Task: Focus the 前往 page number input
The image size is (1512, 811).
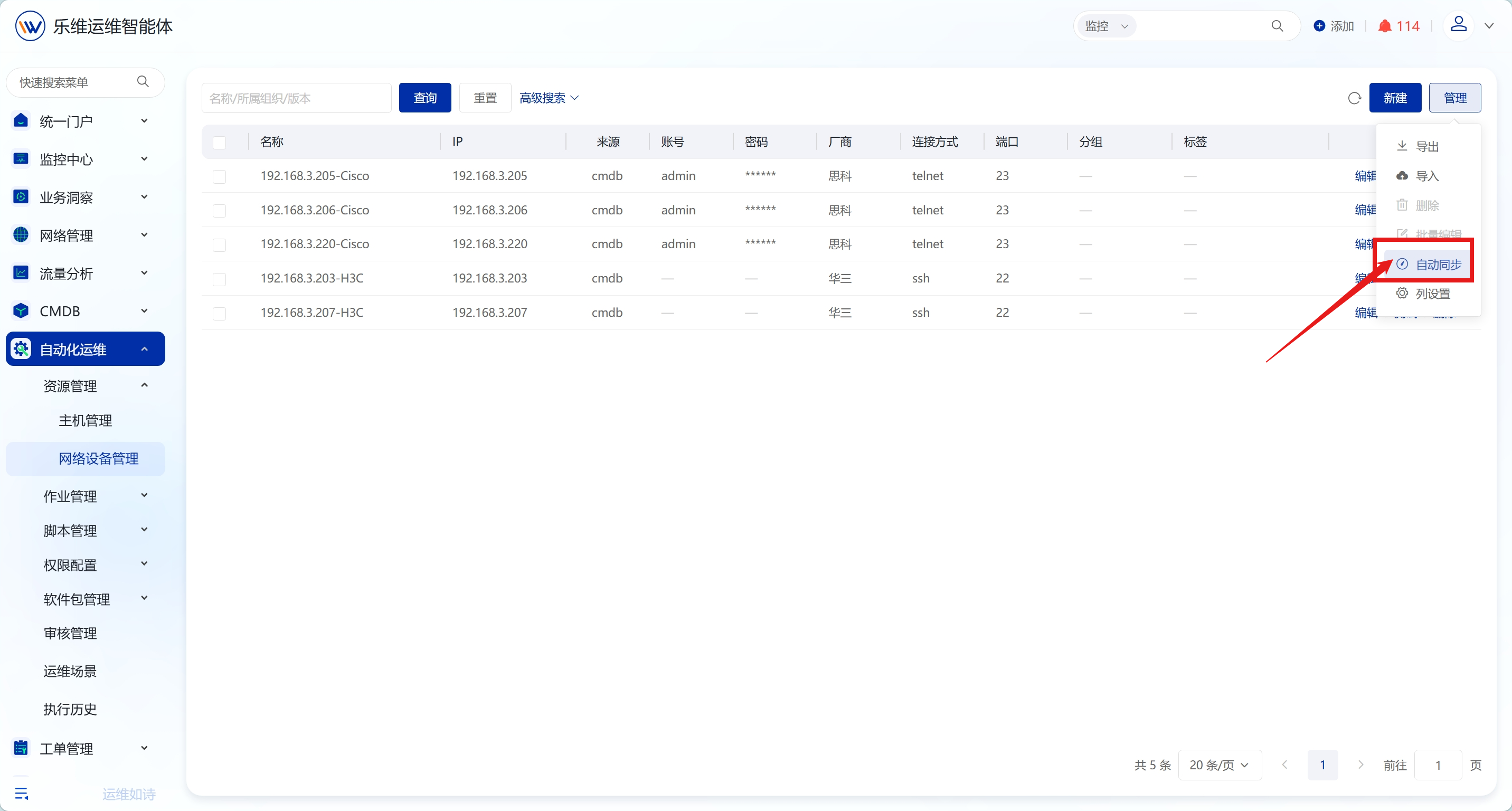Action: tap(1438, 765)
